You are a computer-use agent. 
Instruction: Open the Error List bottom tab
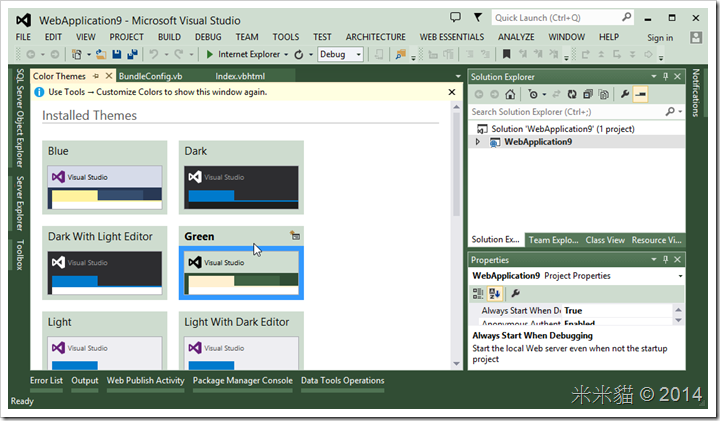[x=46, y=381]
